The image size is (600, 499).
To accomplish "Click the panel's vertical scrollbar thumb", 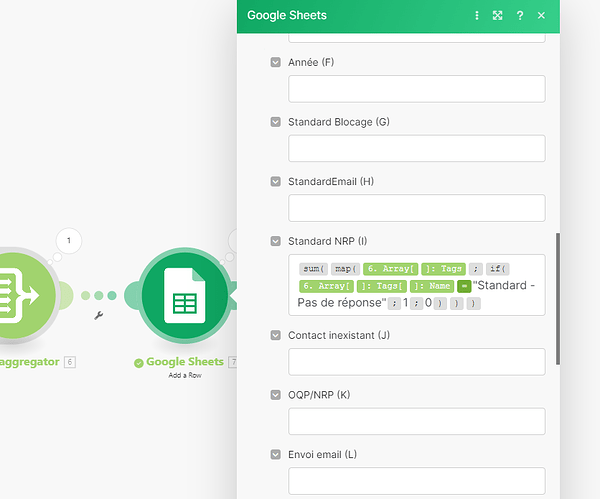I will tap(558, 298).
